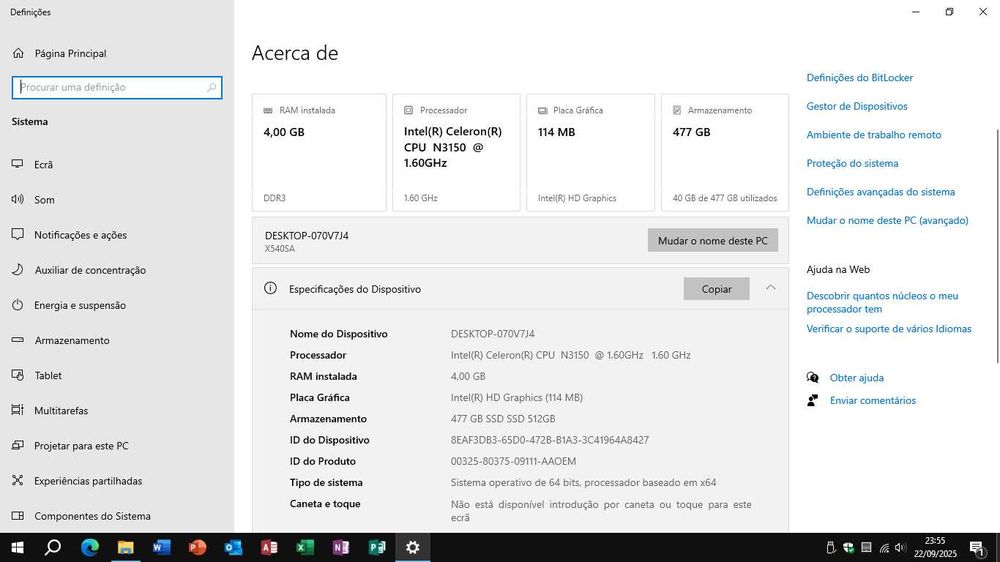Launch Excel from taskbar
The image size is (1000, 562).
point(305,547)
